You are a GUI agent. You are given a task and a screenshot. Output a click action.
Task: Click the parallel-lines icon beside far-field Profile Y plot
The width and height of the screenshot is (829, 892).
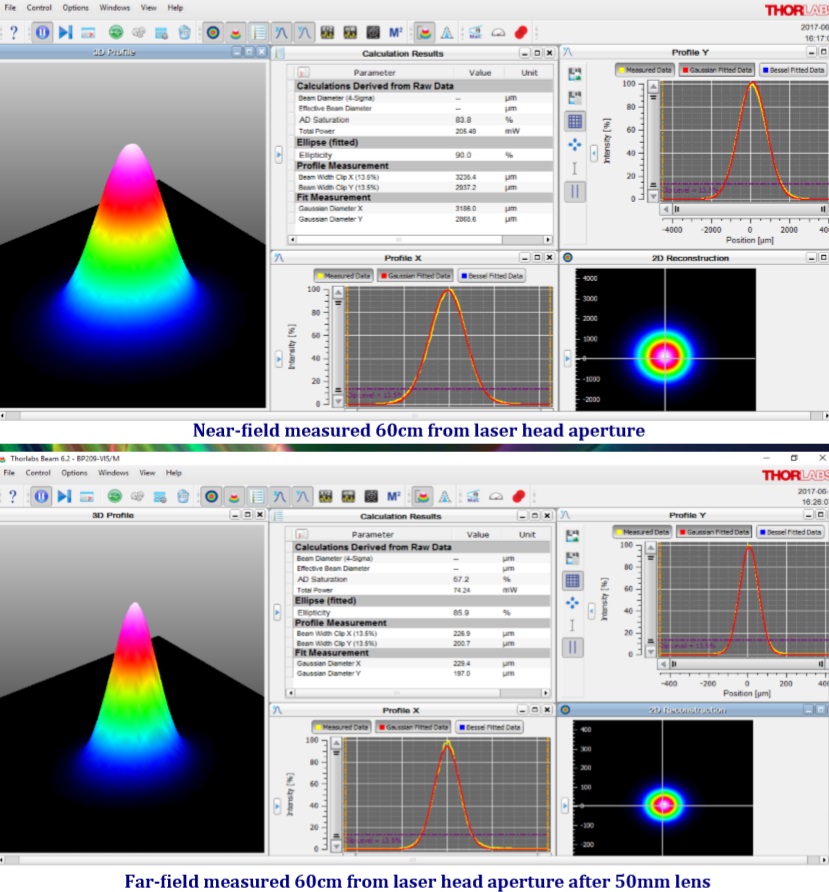(x=575, y=647)
